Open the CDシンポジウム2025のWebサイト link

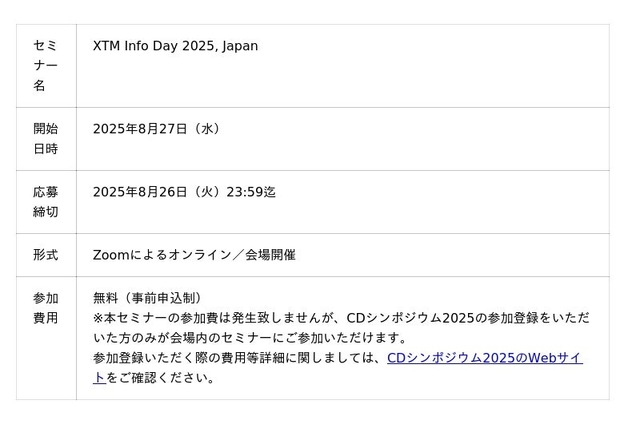pos(484,358)
